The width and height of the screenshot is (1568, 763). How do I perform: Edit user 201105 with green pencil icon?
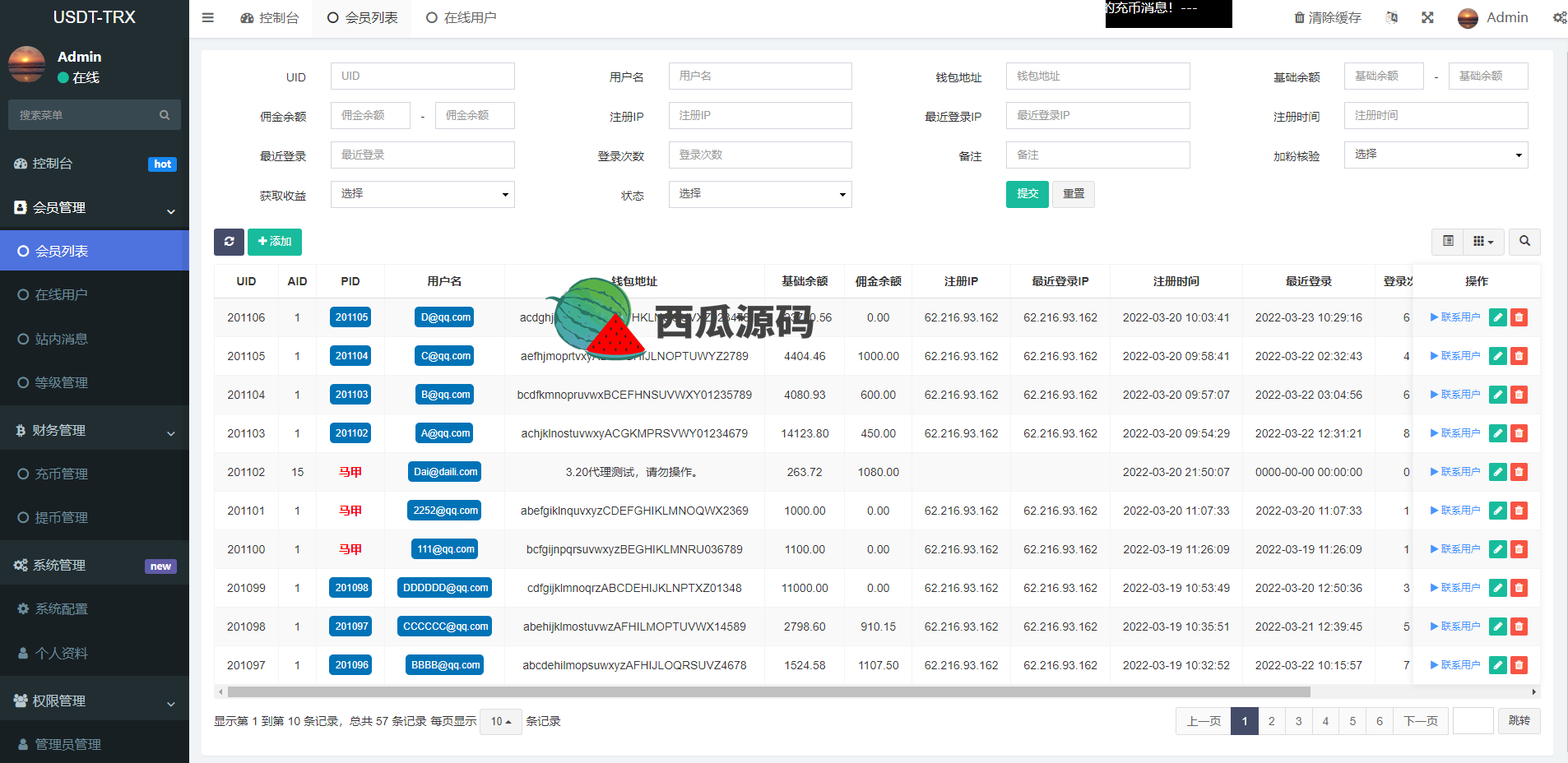click(x=1498, y=356)
